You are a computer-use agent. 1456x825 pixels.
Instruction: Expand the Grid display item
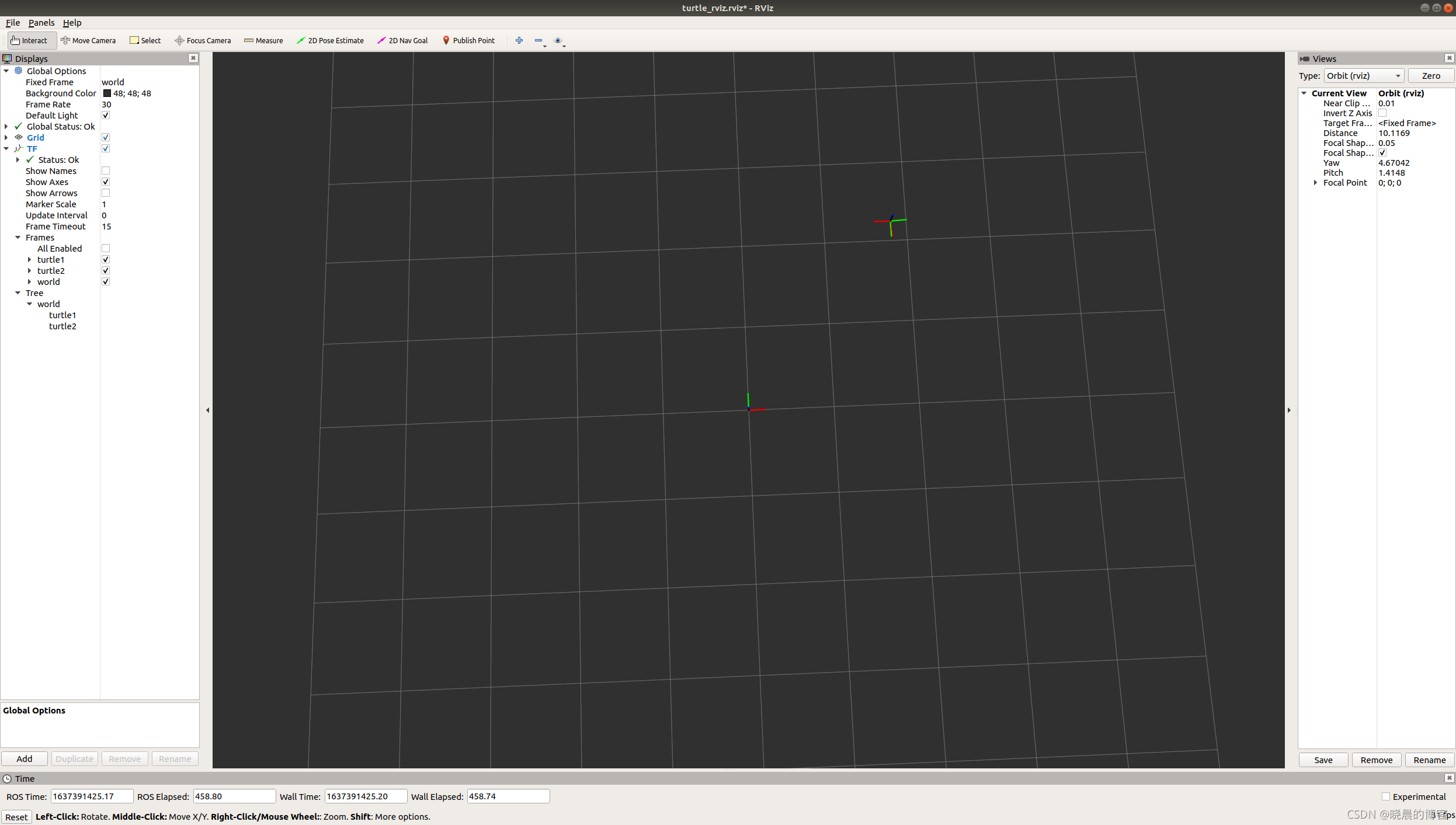[x=6, y=138]
